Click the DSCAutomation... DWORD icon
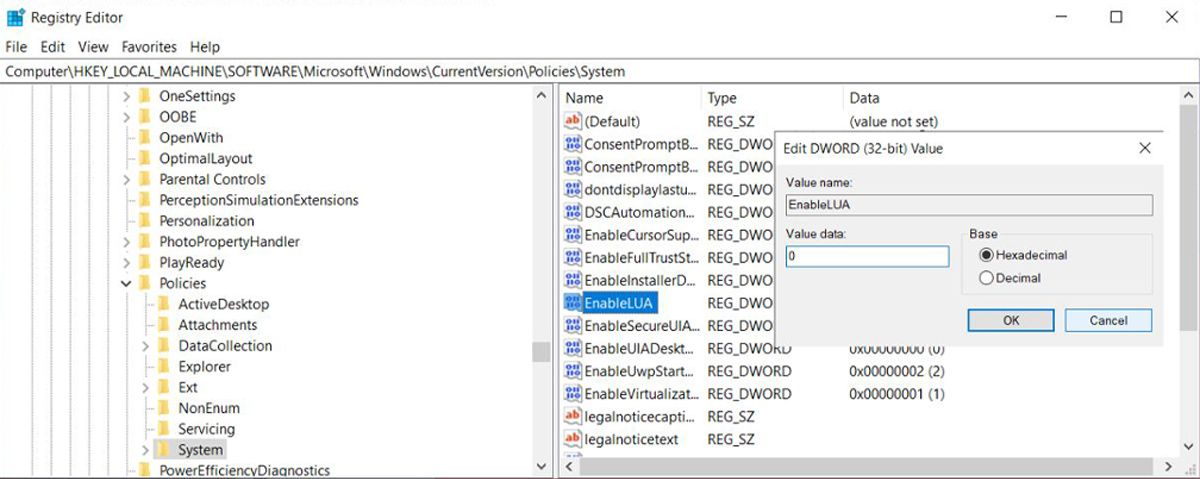The image size is (1200, 479). pyautogui.click(x=573, y=212)
